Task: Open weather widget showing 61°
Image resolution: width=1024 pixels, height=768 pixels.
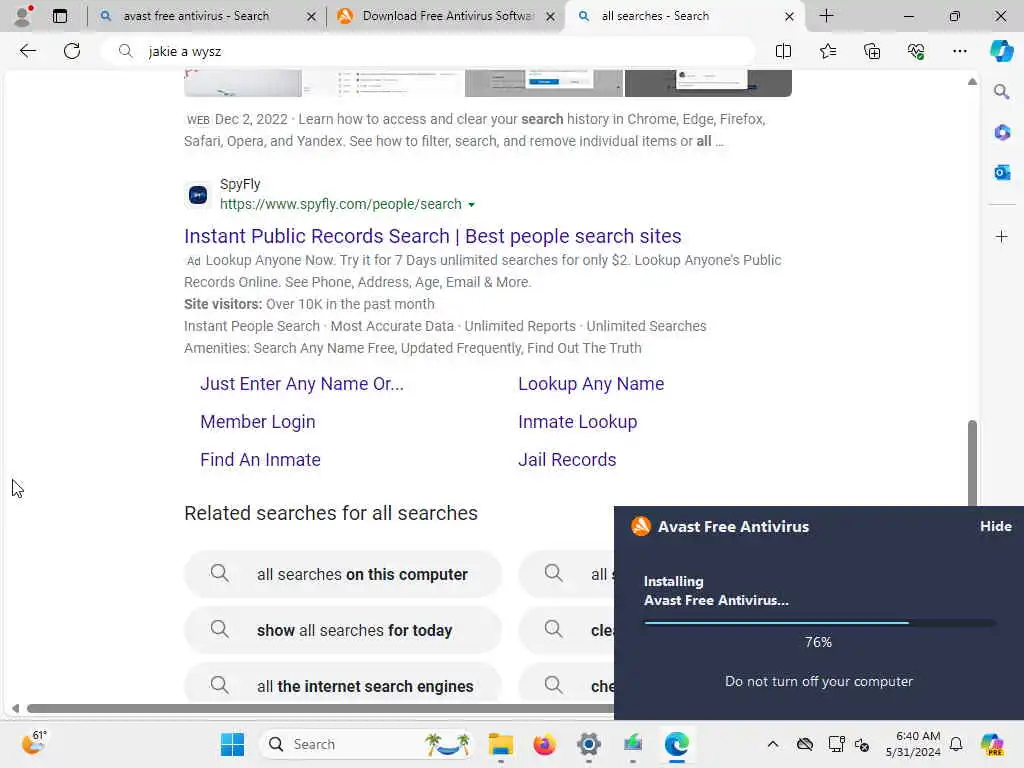Action: coord(33,743)
